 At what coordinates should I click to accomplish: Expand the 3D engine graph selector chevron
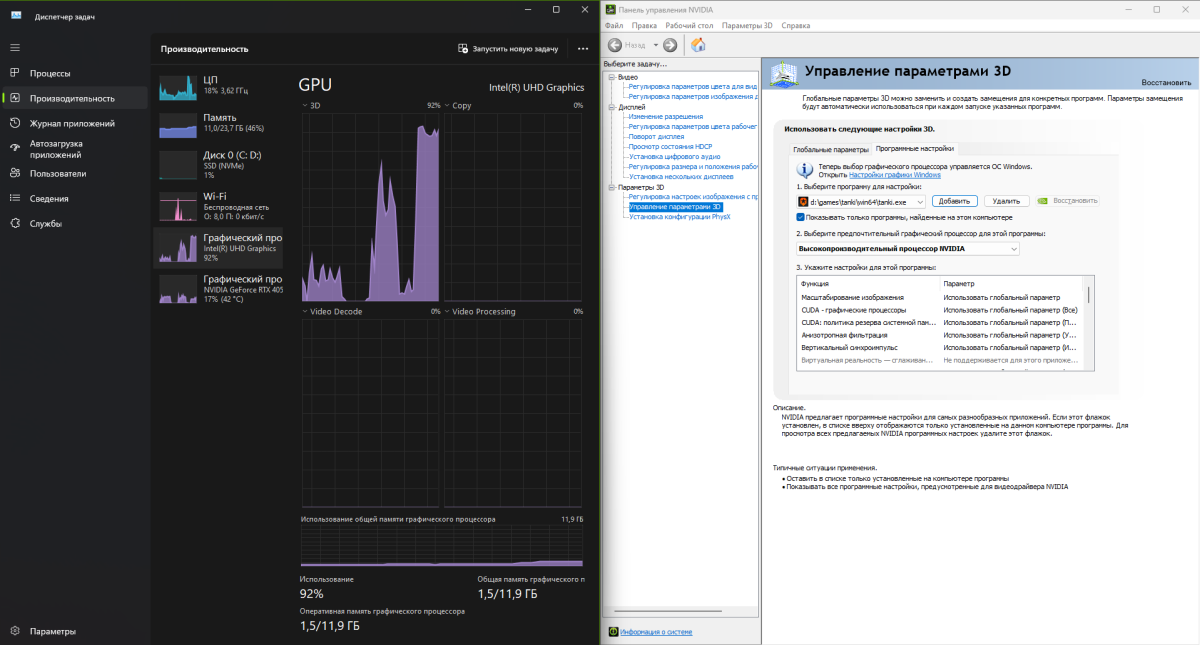305,105
